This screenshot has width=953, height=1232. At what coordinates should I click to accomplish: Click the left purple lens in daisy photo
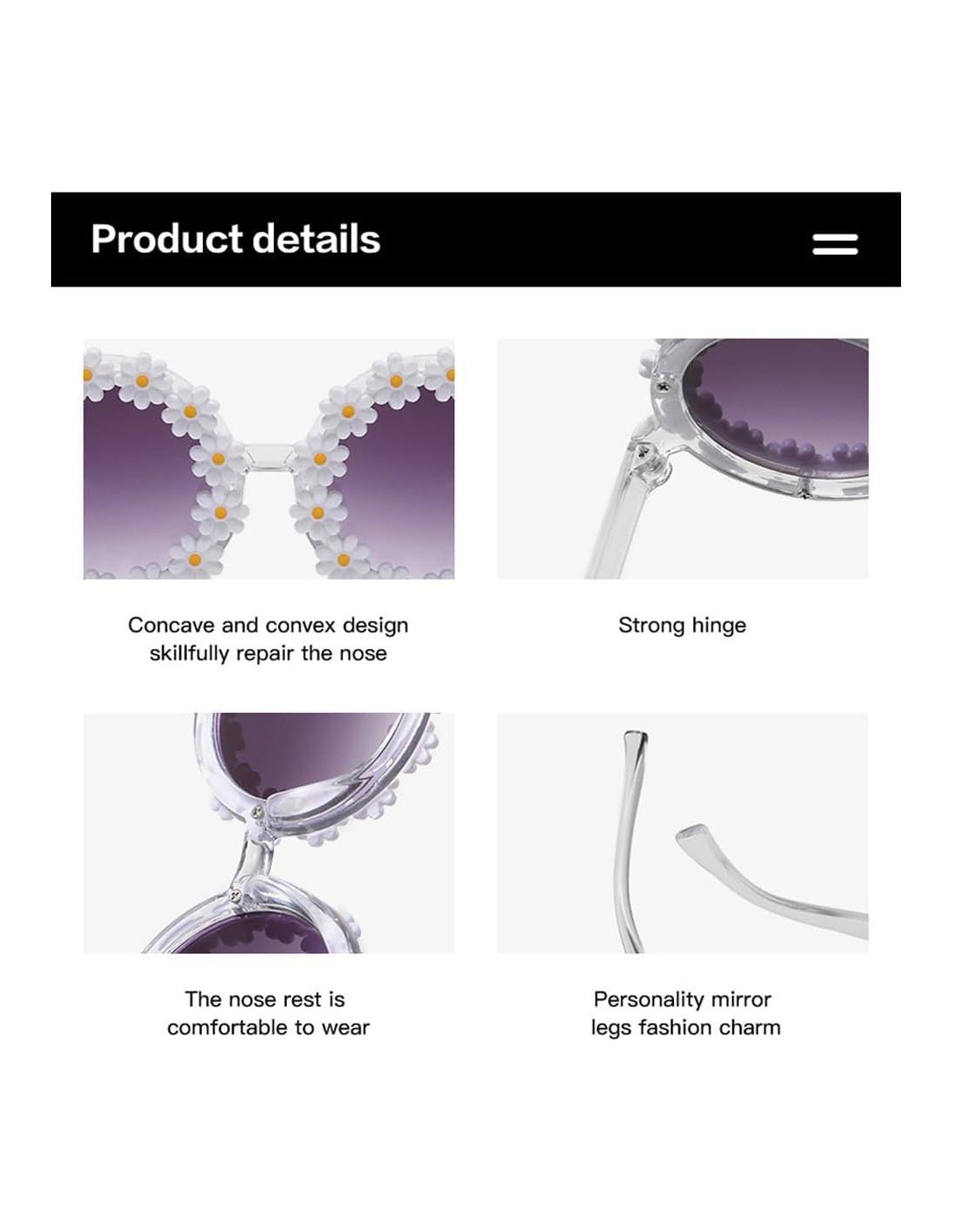point(130,485)
